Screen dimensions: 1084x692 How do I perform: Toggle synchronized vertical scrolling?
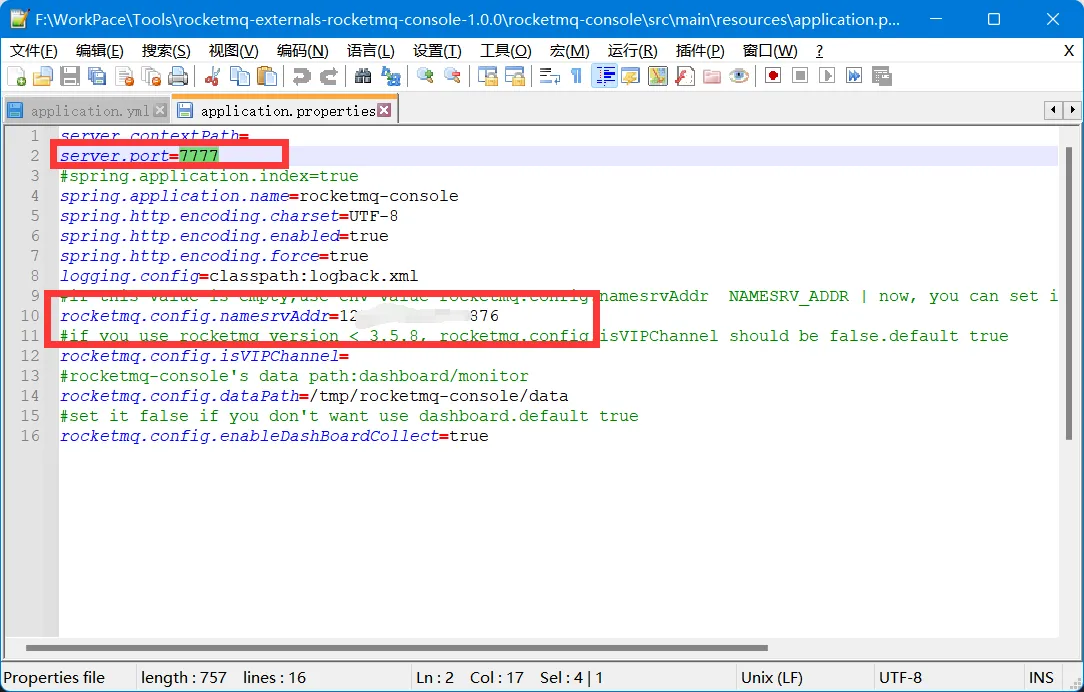(x=487, y=76)
